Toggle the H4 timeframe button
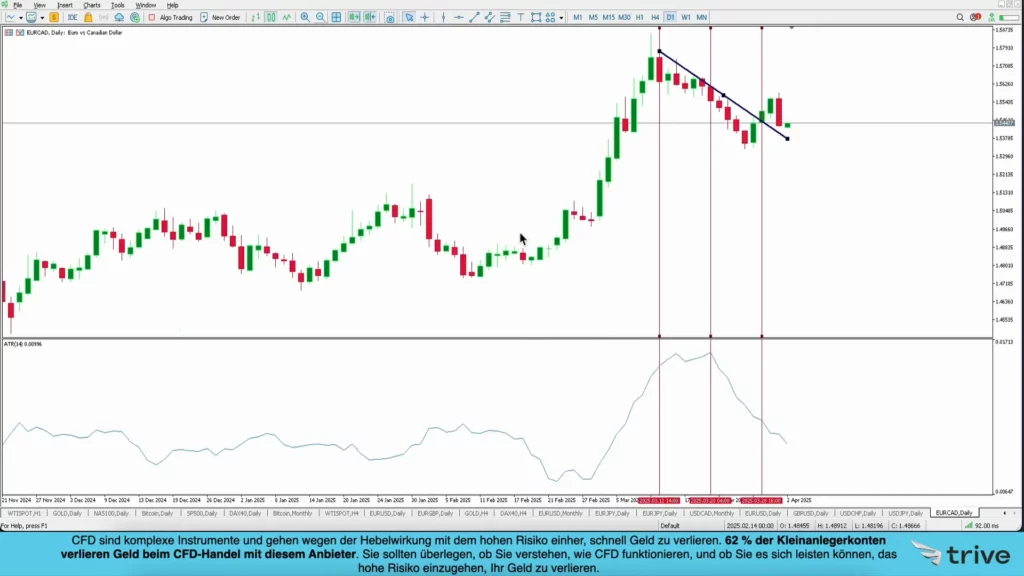The height and width of the screenshot is (576, 1024). [655, 17]
